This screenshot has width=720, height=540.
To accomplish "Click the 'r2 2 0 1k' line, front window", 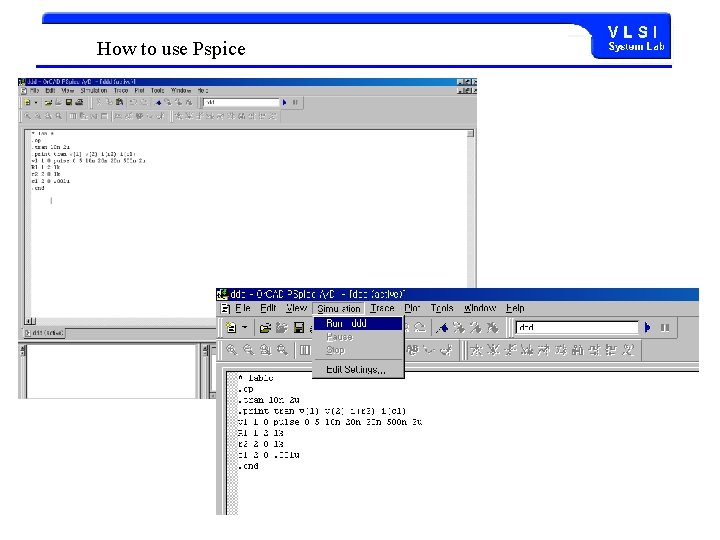I will pos(260,444).
